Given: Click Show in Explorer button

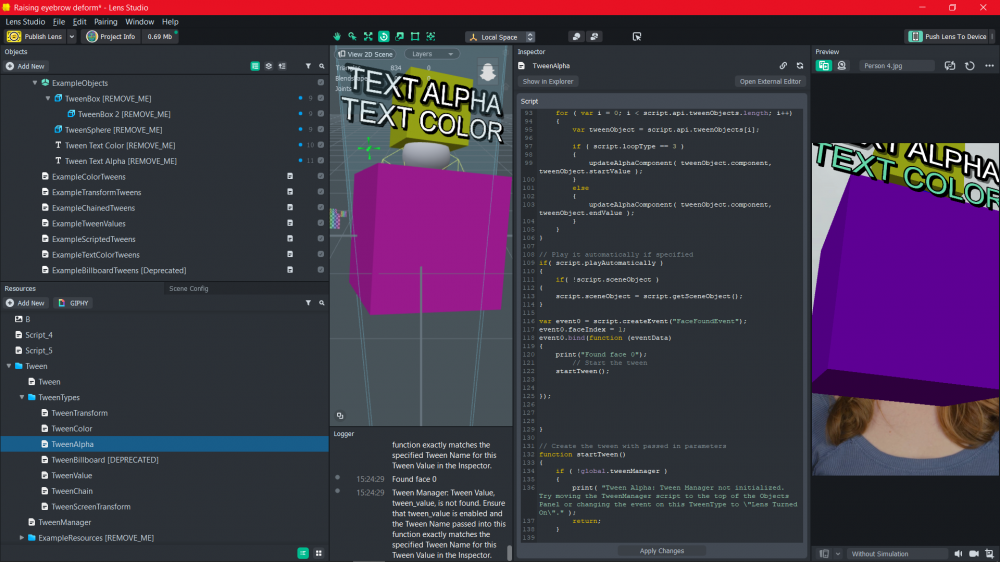Looking at the screenshot, I should 548,82.
